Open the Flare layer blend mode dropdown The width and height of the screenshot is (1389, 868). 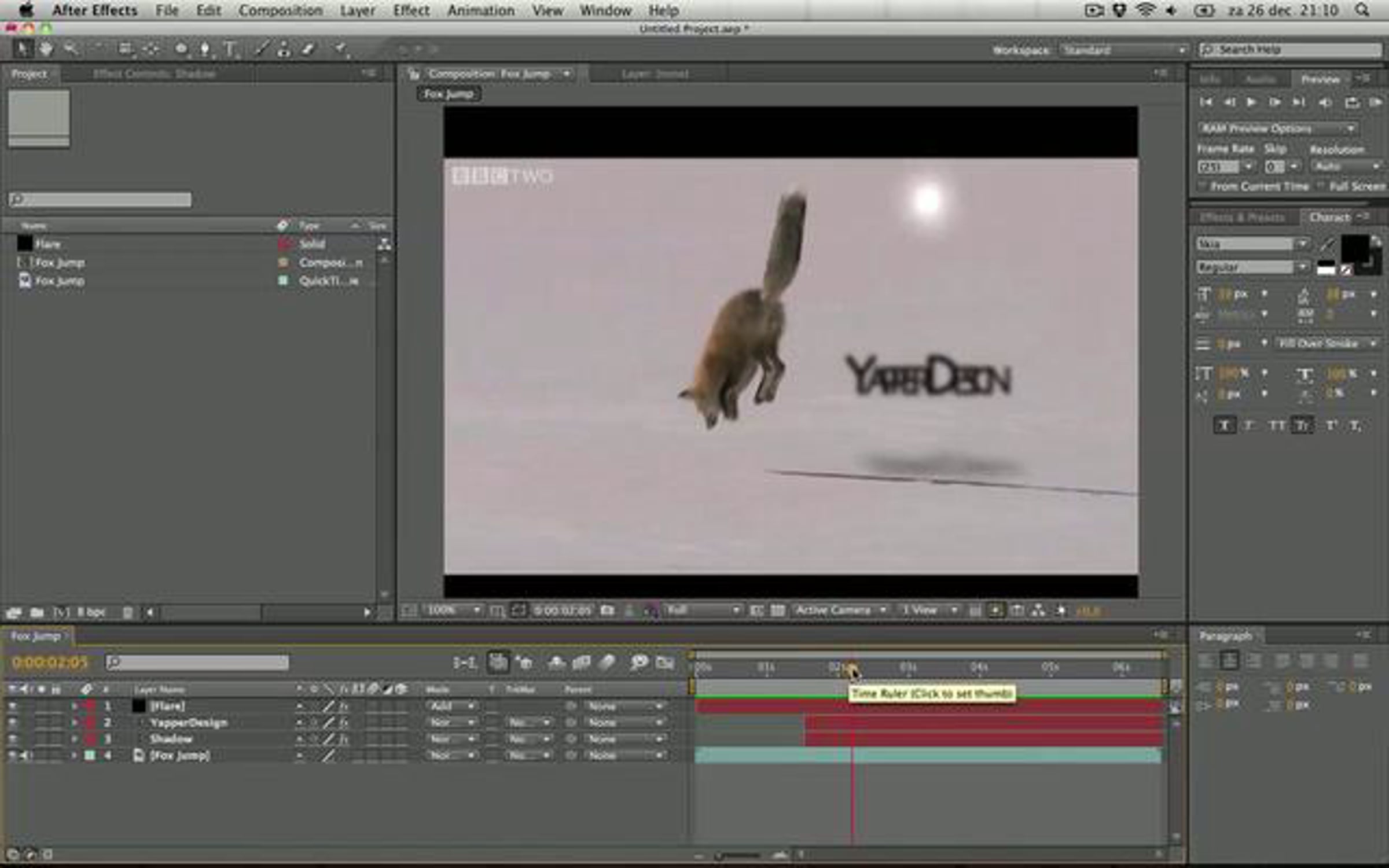pyautogui.click(x=452, y=707)
